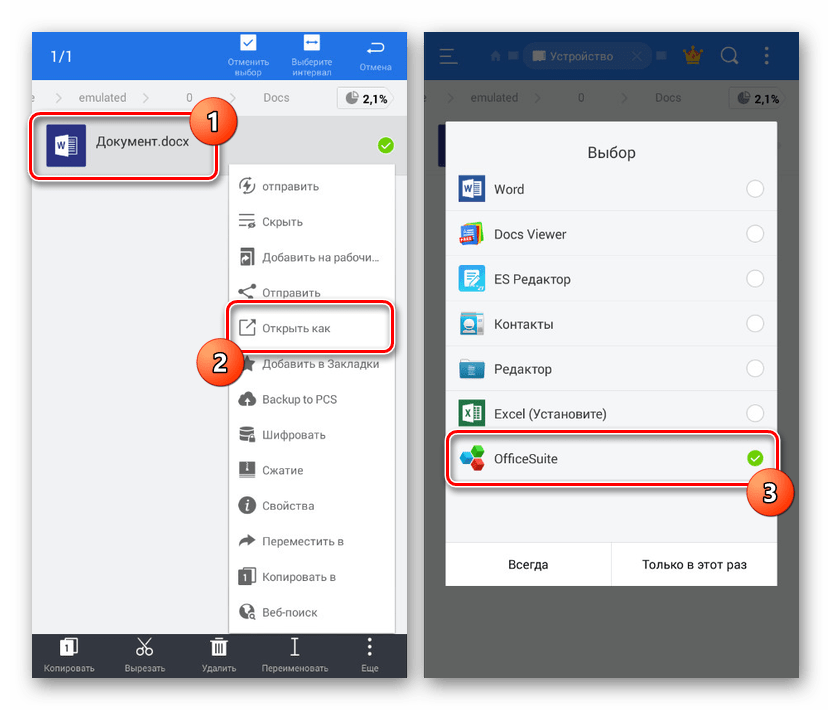The width and height of the screenshot is (831, 710).
Task: Choose Веб-поиск menu entry
Action: click(312, 613)
